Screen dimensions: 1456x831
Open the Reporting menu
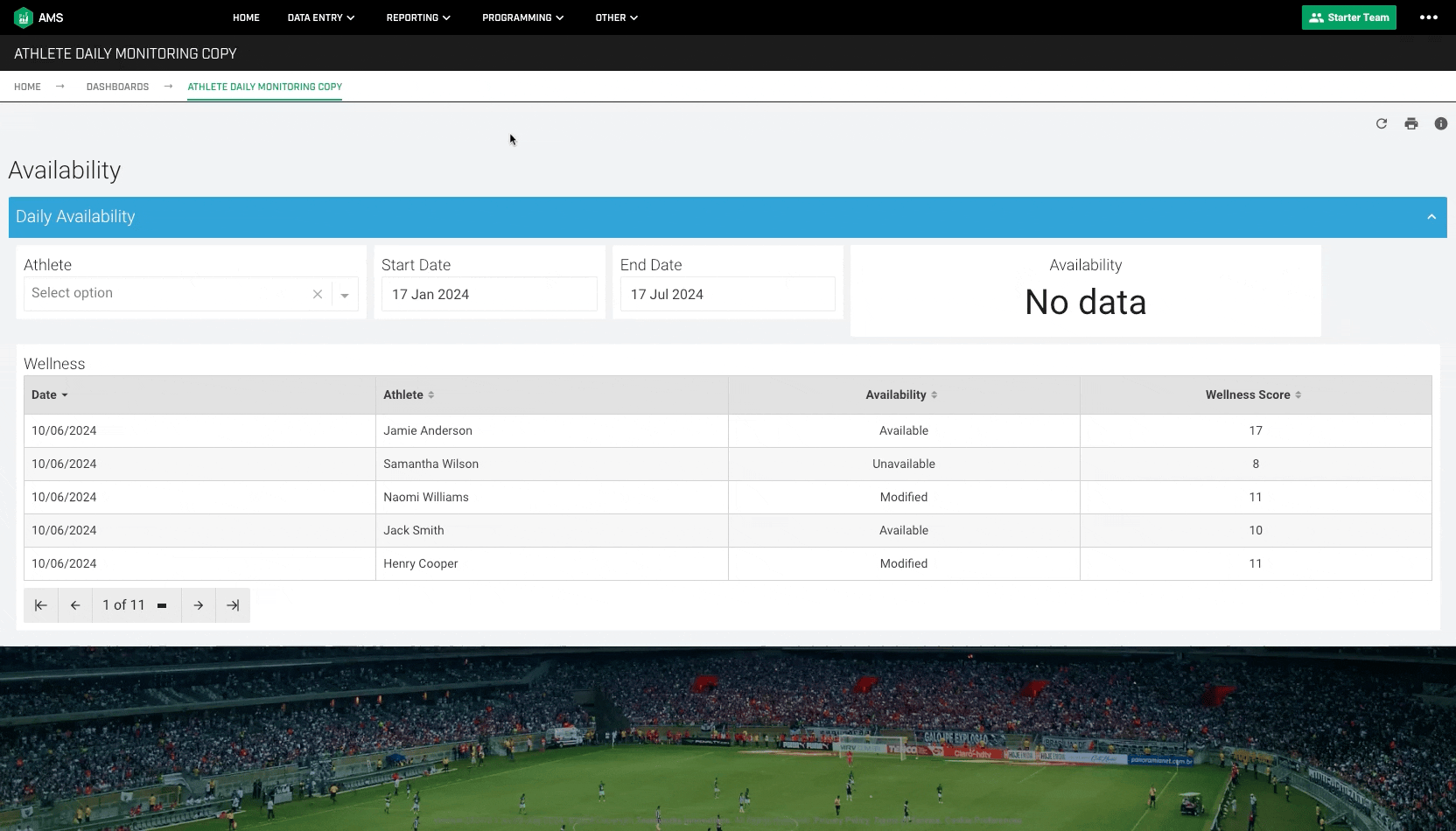click(418, 17)
